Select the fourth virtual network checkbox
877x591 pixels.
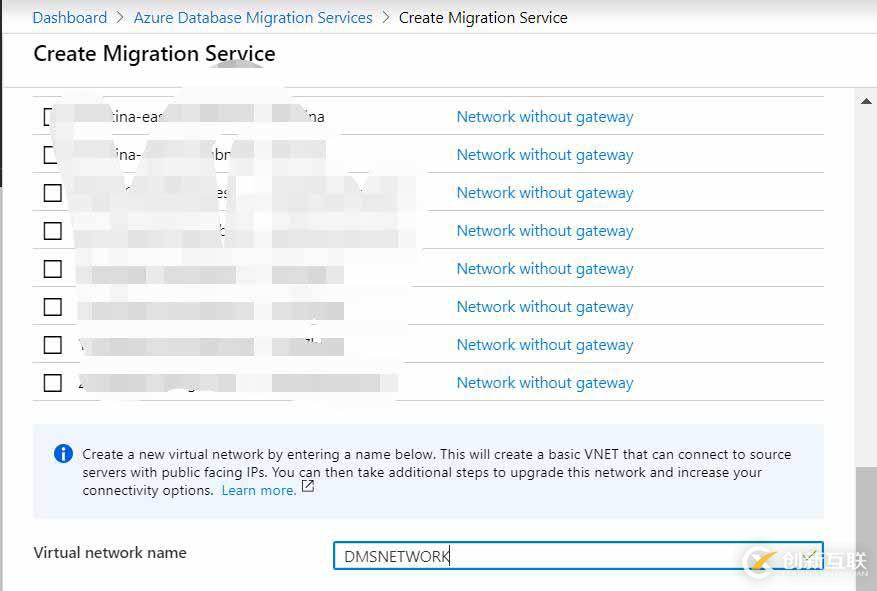(x=53, y=231)
